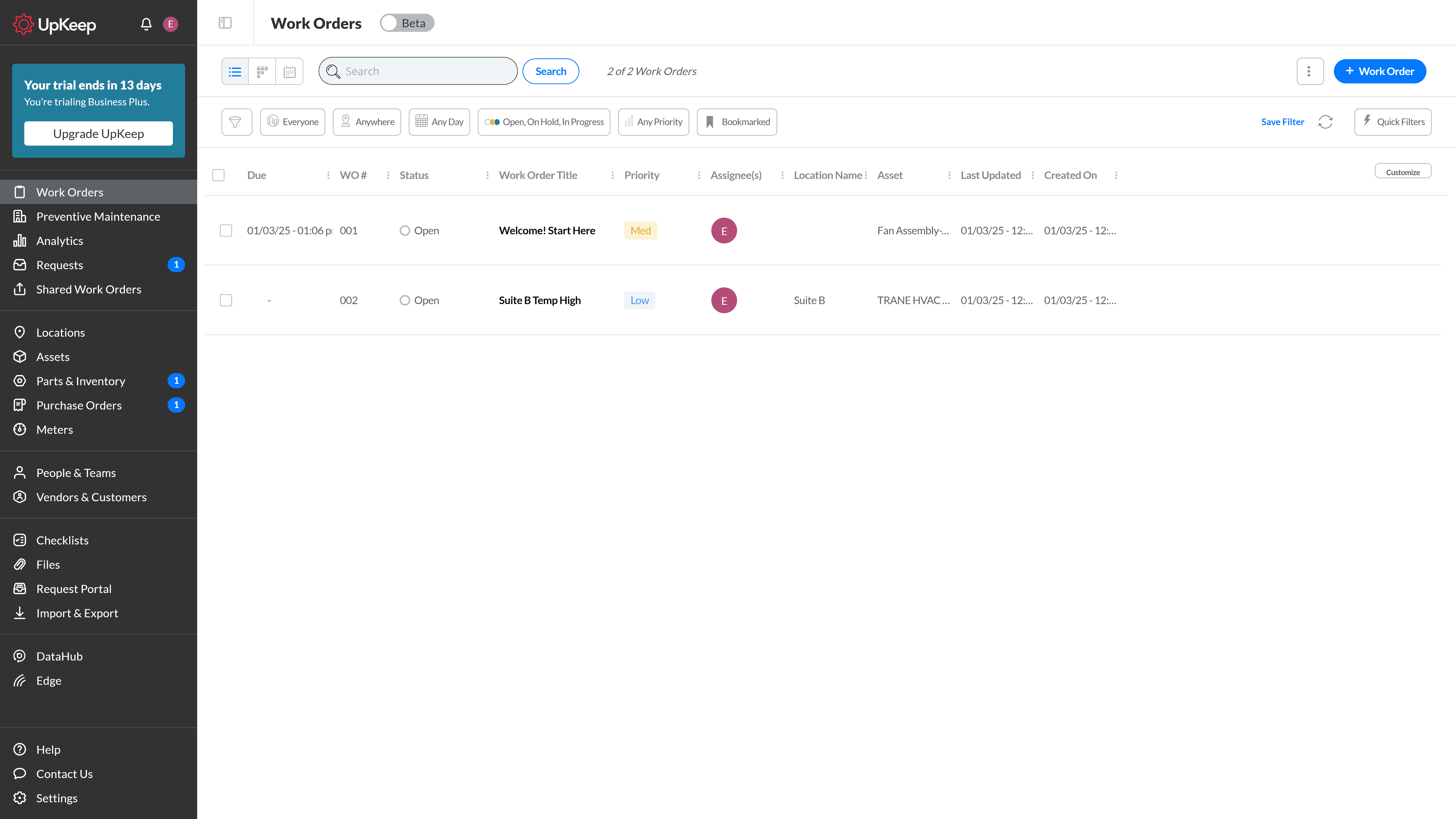Open Last Updated column options menu
This screenshot has height=819, width=1456.
[x=1033, y=175]
